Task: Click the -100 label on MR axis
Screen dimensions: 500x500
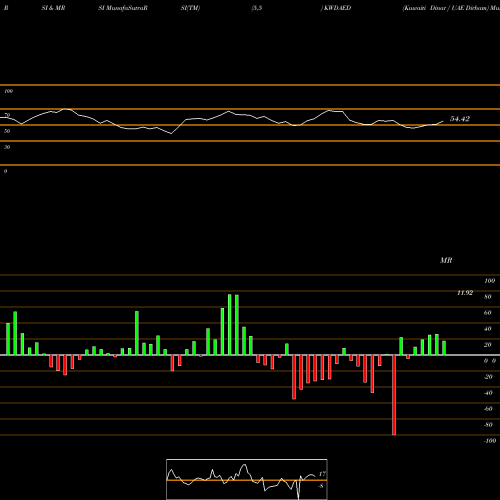Action: click(x=490, y=441)
